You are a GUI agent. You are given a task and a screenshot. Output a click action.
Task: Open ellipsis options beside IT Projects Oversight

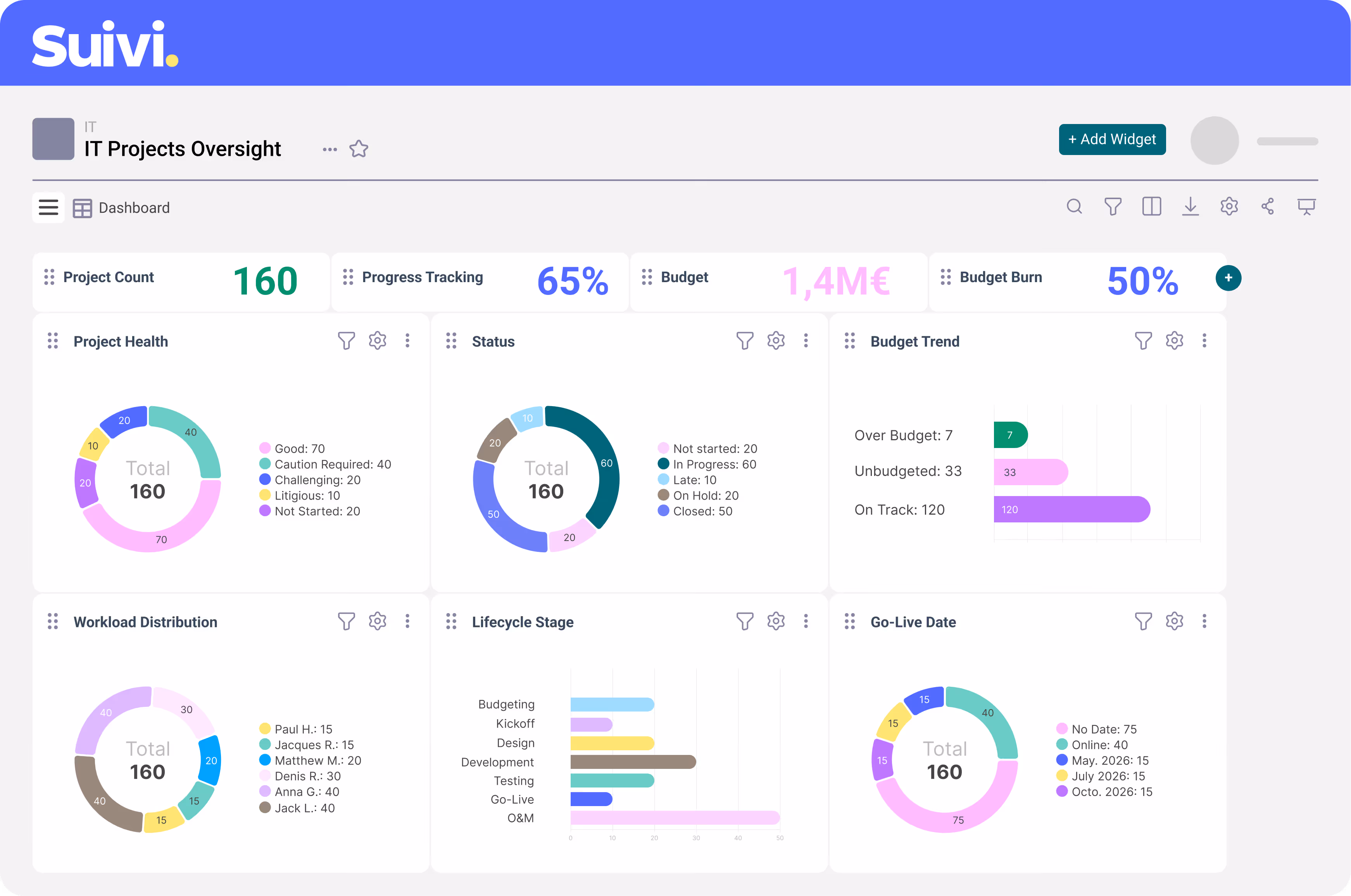point(330,150)
